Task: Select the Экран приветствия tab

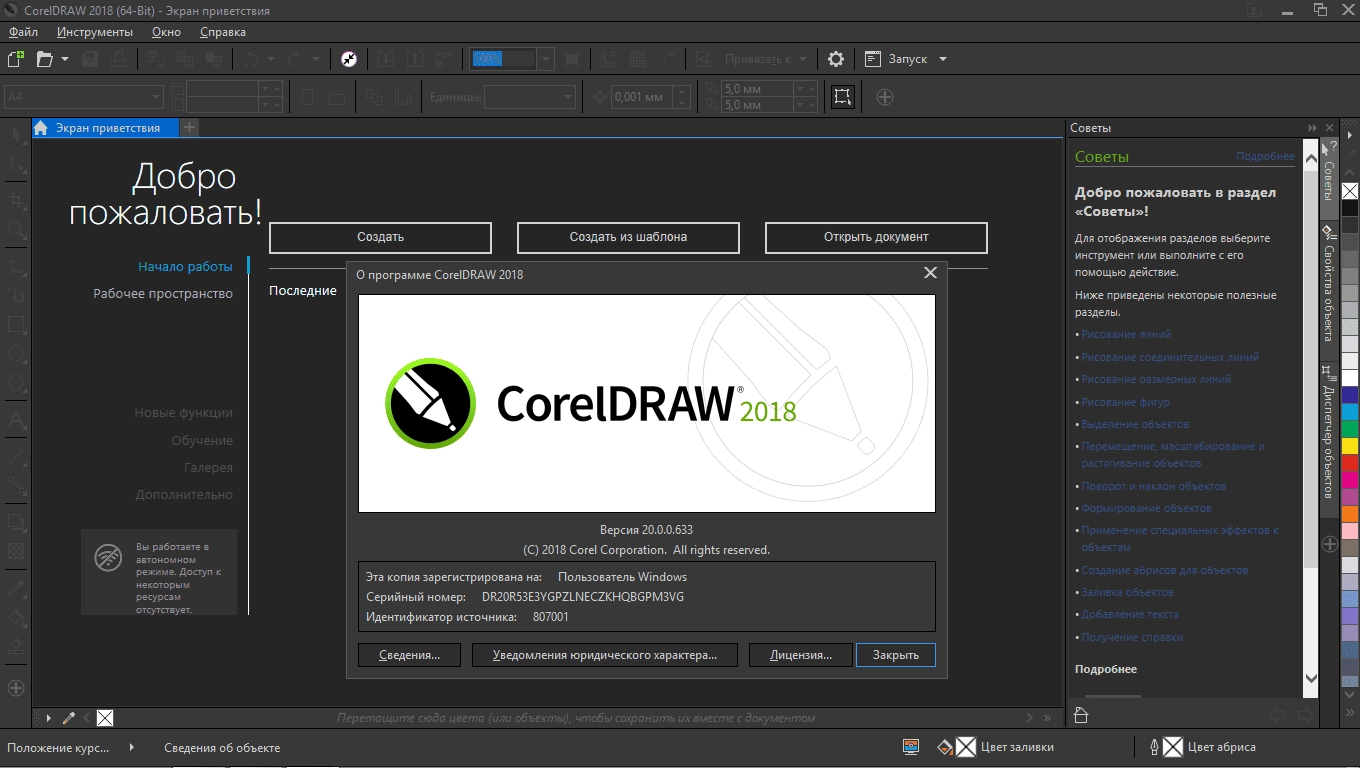Action: [106, 128]
